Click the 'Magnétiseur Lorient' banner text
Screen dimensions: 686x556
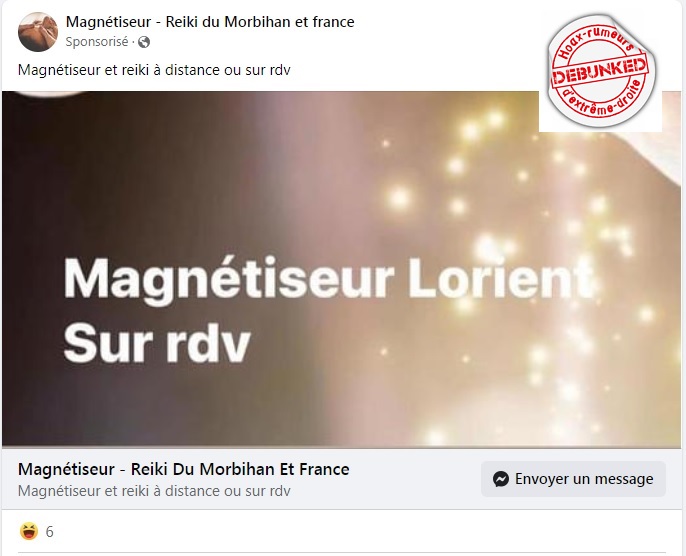click(329, 280)
